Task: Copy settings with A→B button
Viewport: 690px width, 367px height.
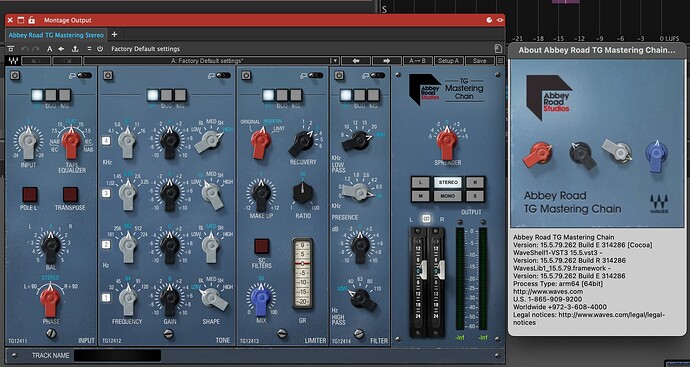Action: 418,61
